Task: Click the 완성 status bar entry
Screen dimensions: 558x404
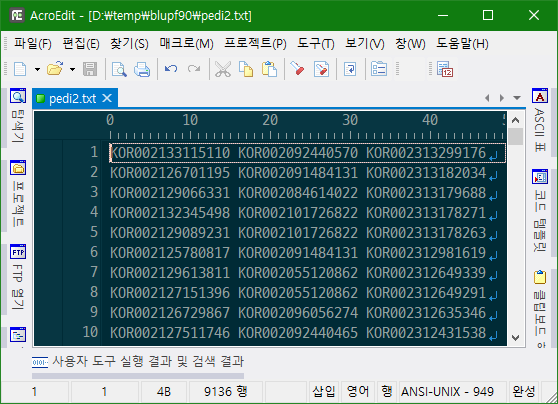Action: click(523, 392)
